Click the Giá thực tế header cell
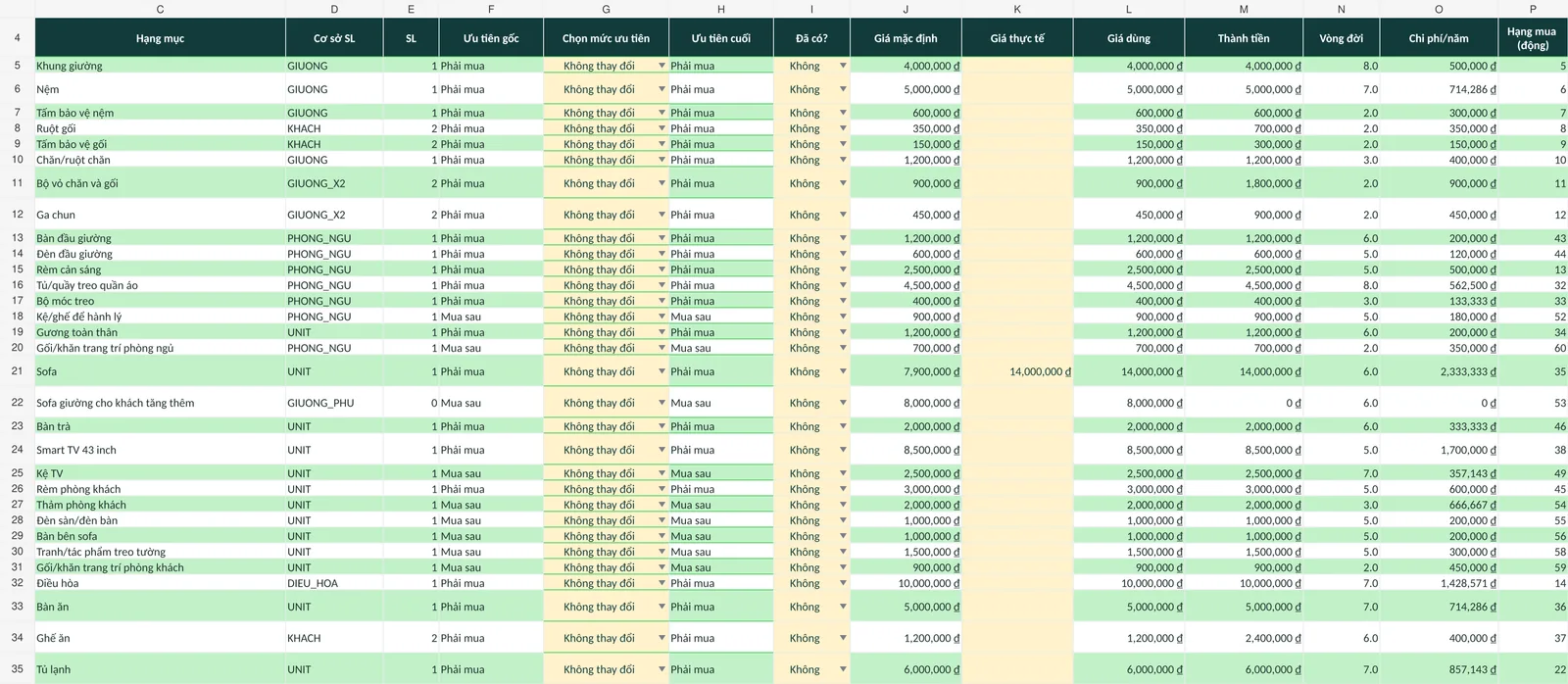The image size is (1568, 684). 1017,38
